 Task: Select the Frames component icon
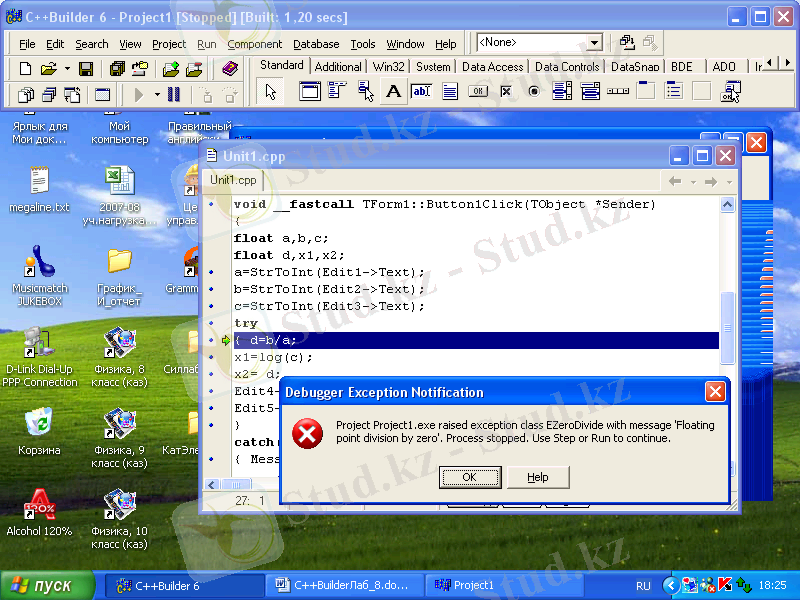(310, 92)
